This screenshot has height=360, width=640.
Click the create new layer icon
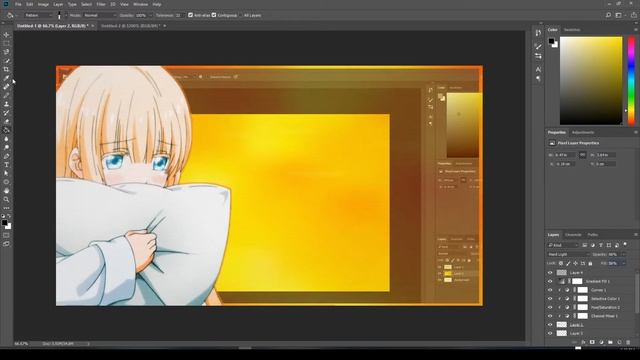(619, 342)
